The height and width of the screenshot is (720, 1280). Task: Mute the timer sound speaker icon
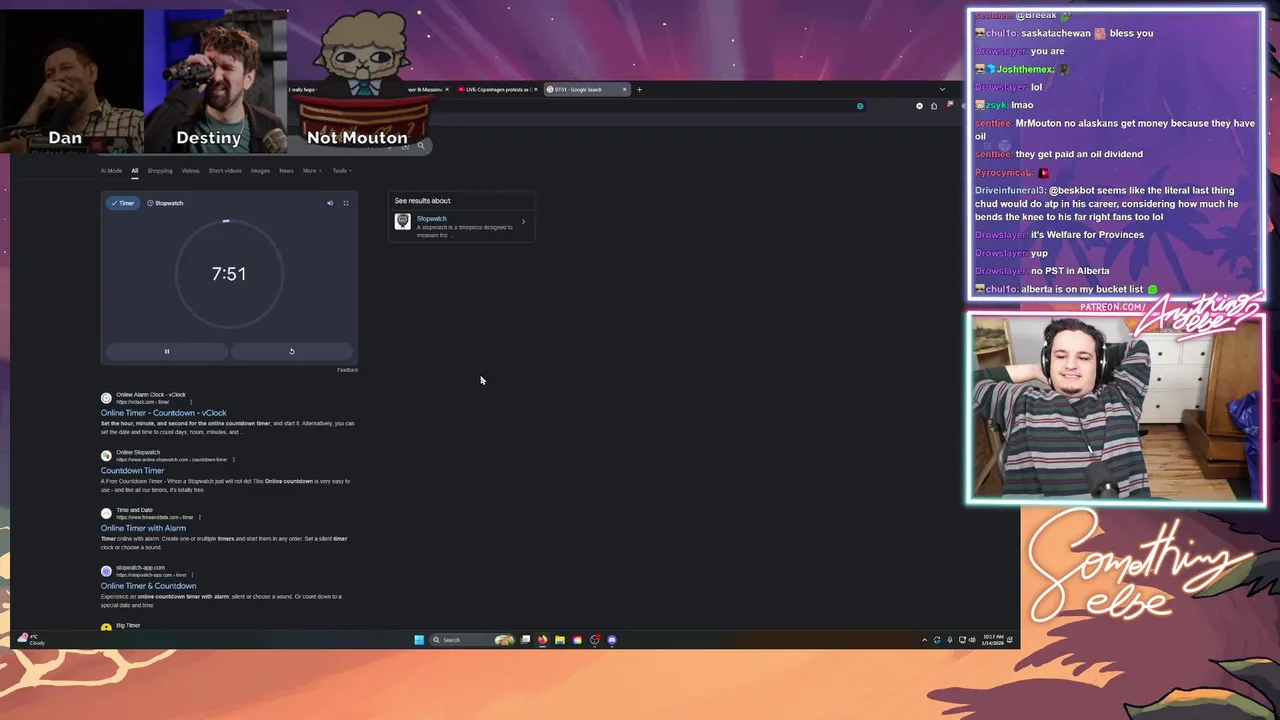(x=330, y=203)
